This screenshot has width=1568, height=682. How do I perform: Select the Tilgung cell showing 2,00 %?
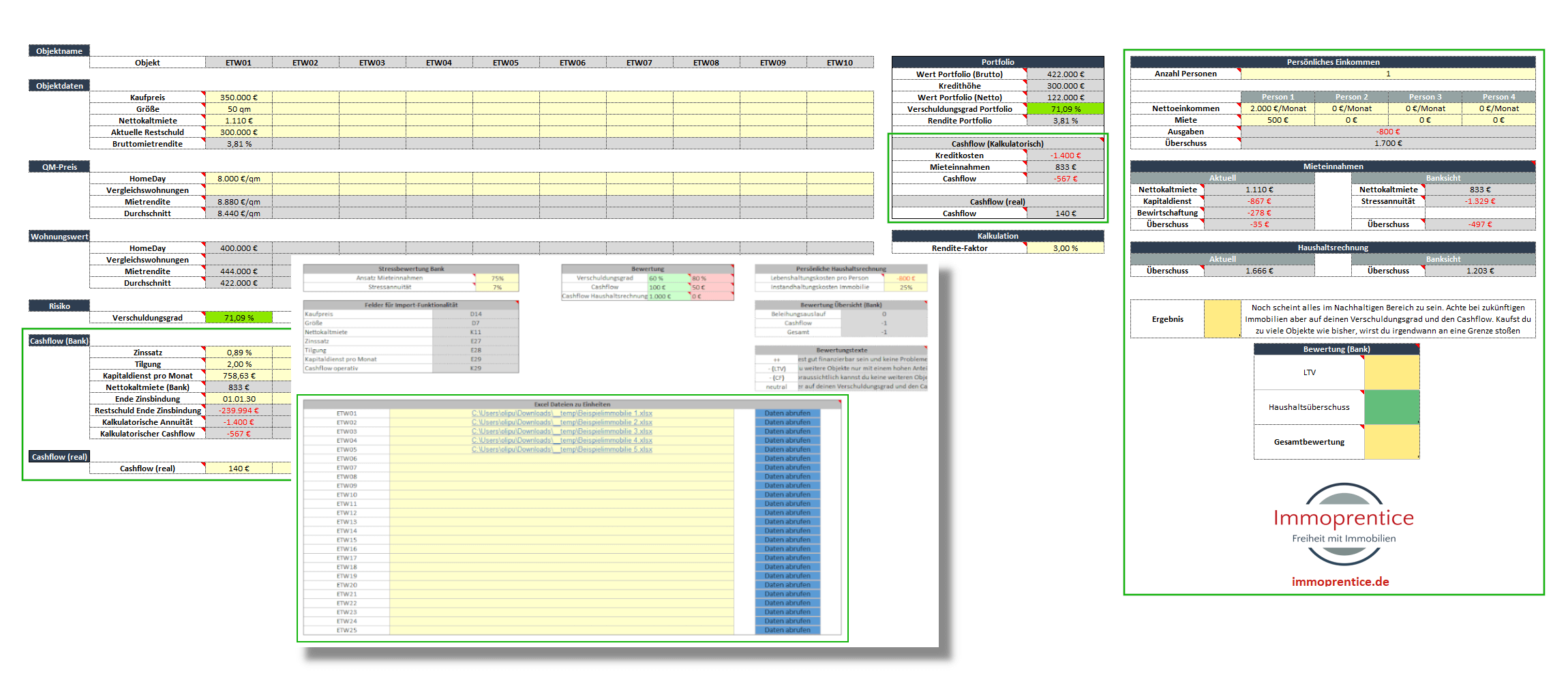(x=239, y=364)
